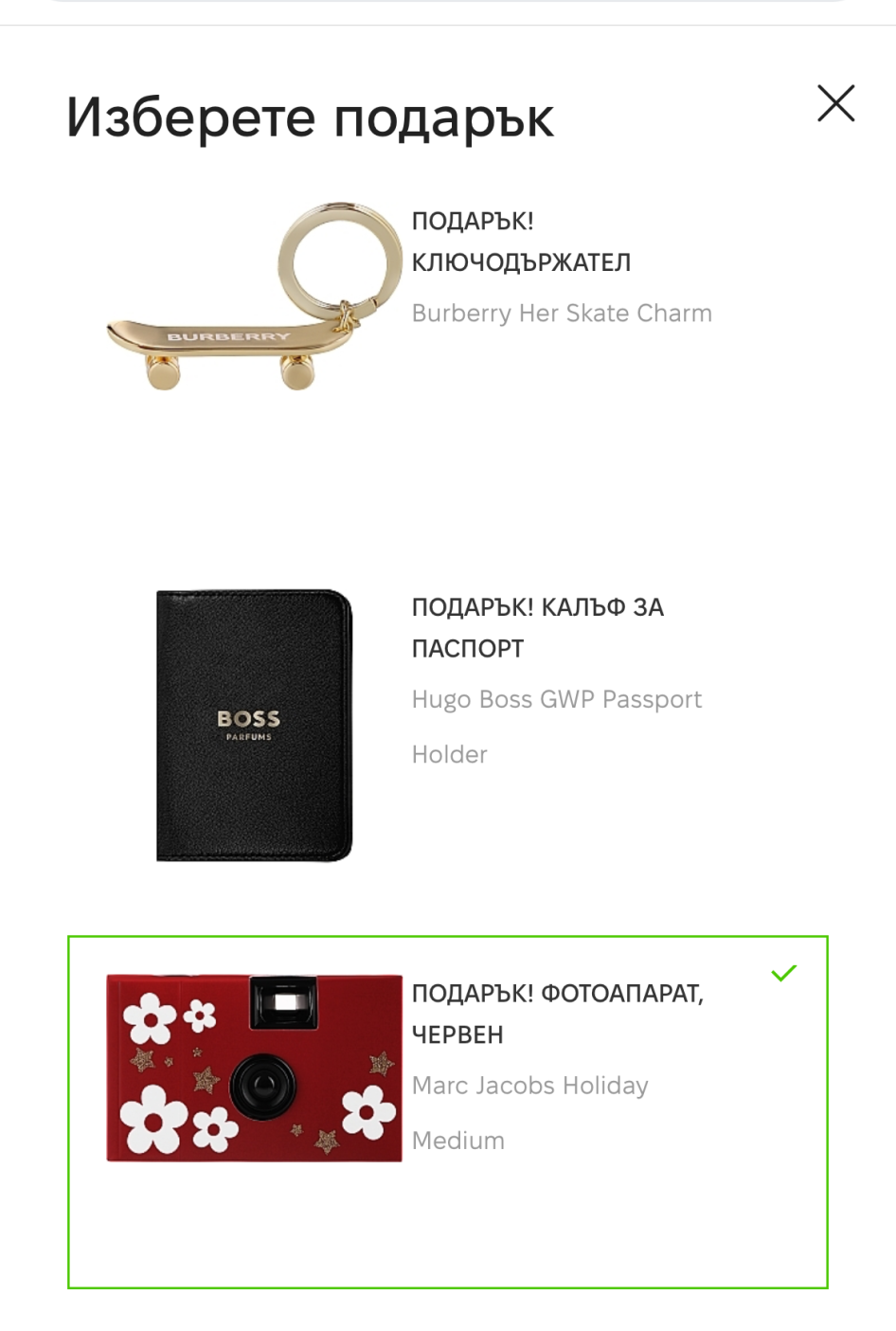Click the ПОДАРЪК! ФОТОАПАРАТ, ЧЕРВЕН title

coord(558,1014)
